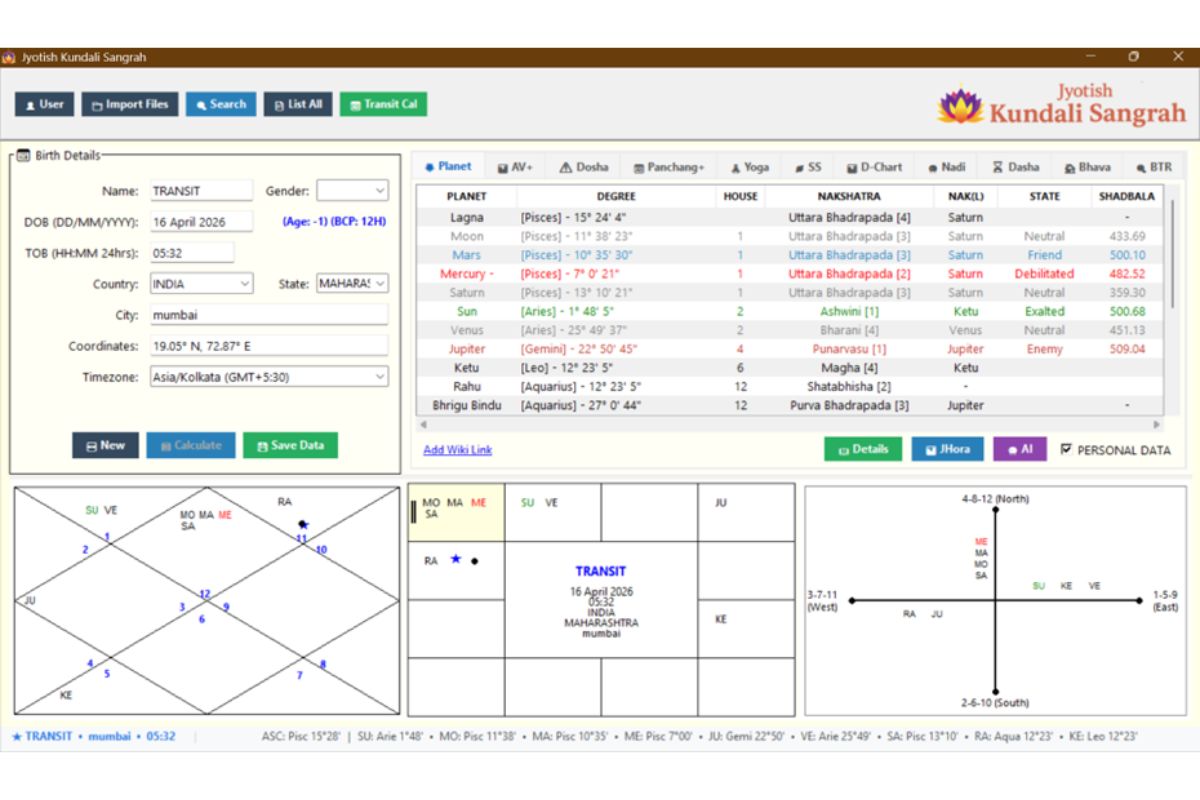Screen dimensions: 1200x800
Task: Click the PLANET column header
Action: click(x=466, y=196)
